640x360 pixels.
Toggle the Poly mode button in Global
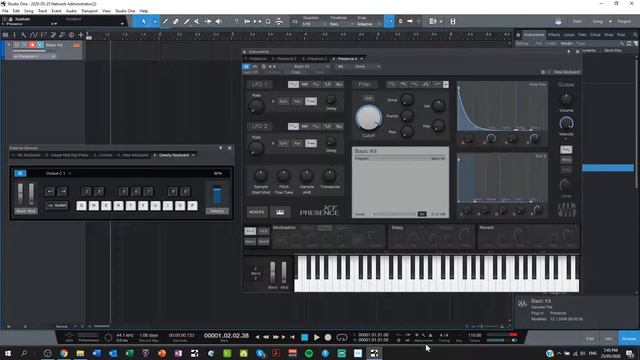click(x=566, y=150)
